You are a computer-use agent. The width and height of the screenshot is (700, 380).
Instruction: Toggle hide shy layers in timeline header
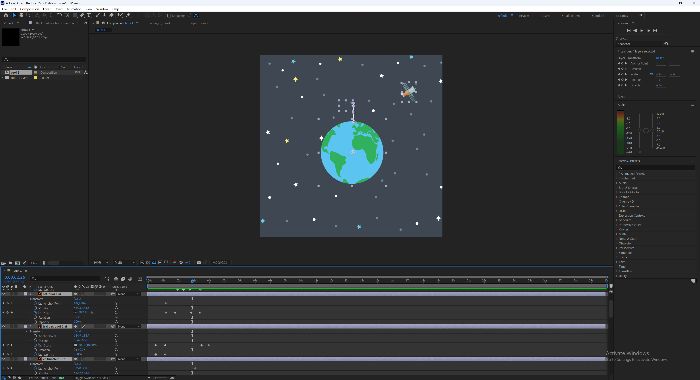point(116,279)
